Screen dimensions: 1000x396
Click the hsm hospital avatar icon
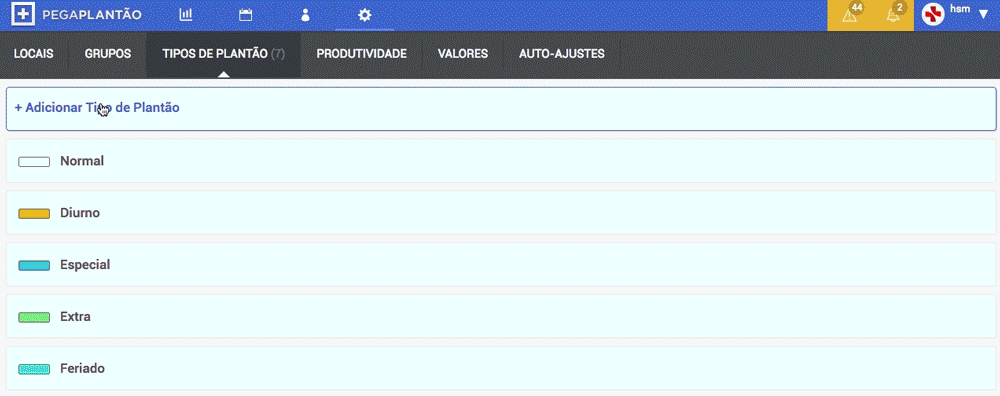[x=933, y=14]
